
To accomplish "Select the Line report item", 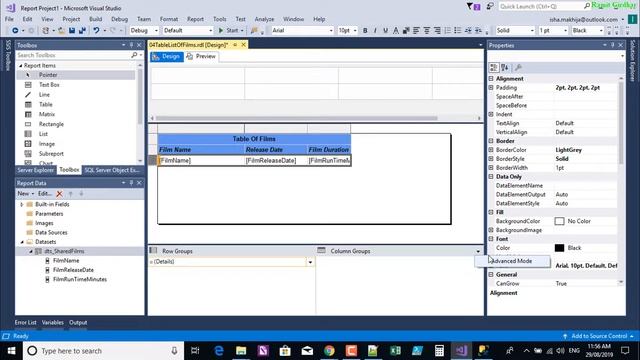I will pyautogui.click(x=76, y=95).
